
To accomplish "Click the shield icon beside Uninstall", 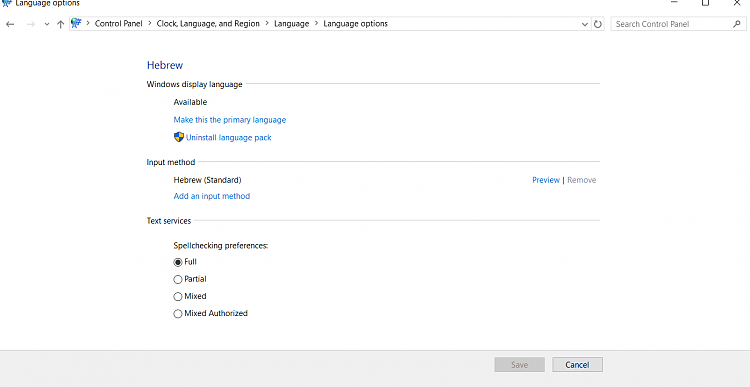I will pos(179,137).
